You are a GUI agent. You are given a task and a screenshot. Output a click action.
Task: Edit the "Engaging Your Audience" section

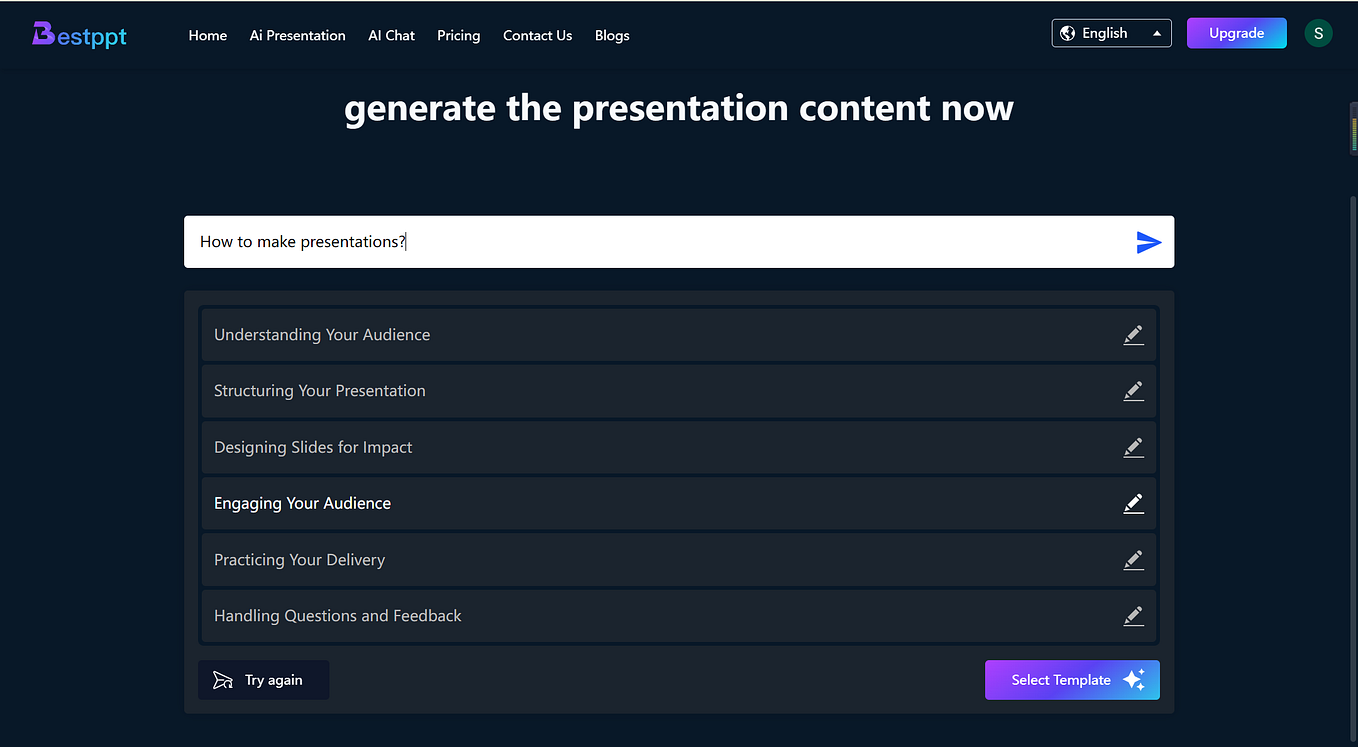tap(1133, 503)
